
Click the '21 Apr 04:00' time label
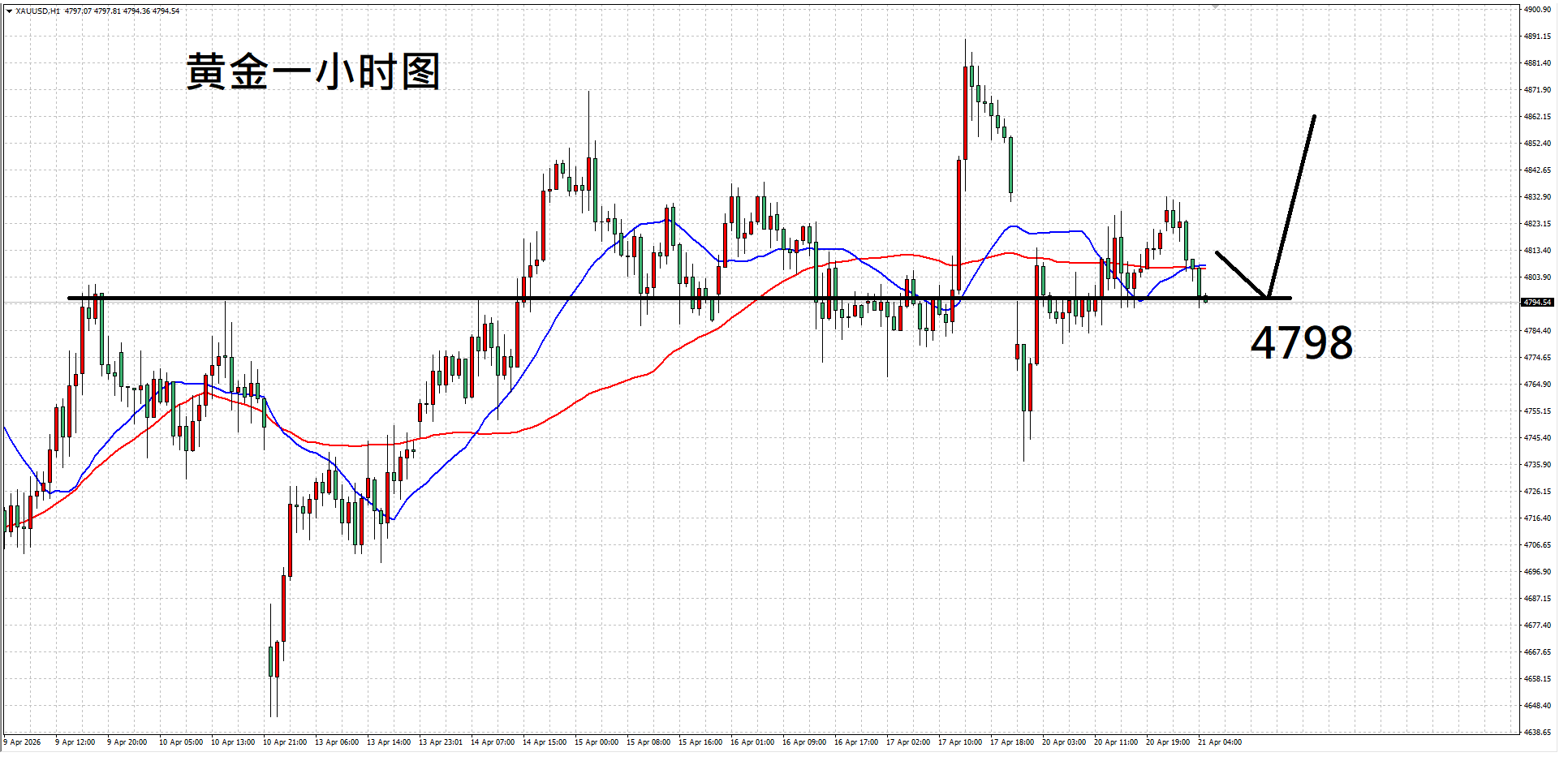(1220, 742)
